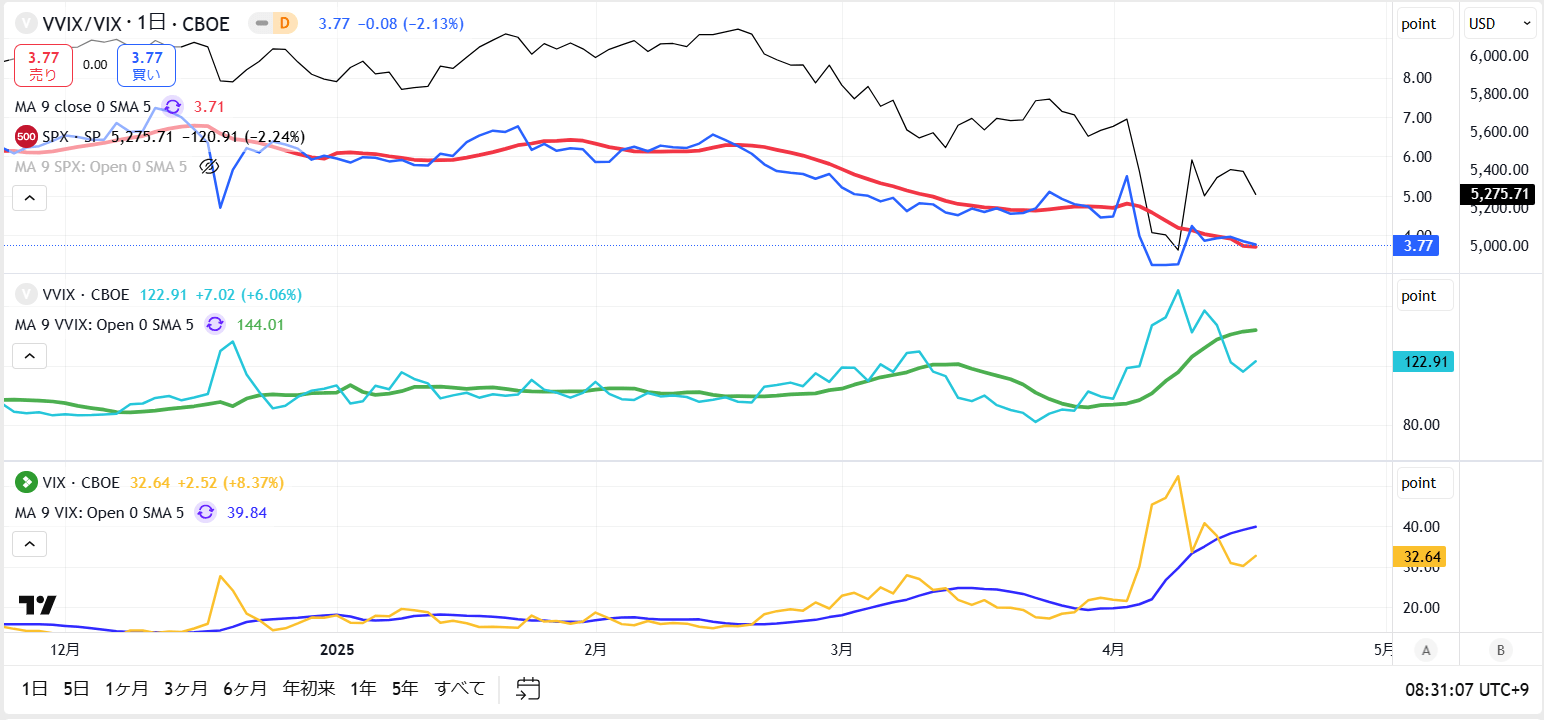Toggle auto scale A button
Image resolution: width=1544 pixels, height=720 pixels.
click(1426, 650)
